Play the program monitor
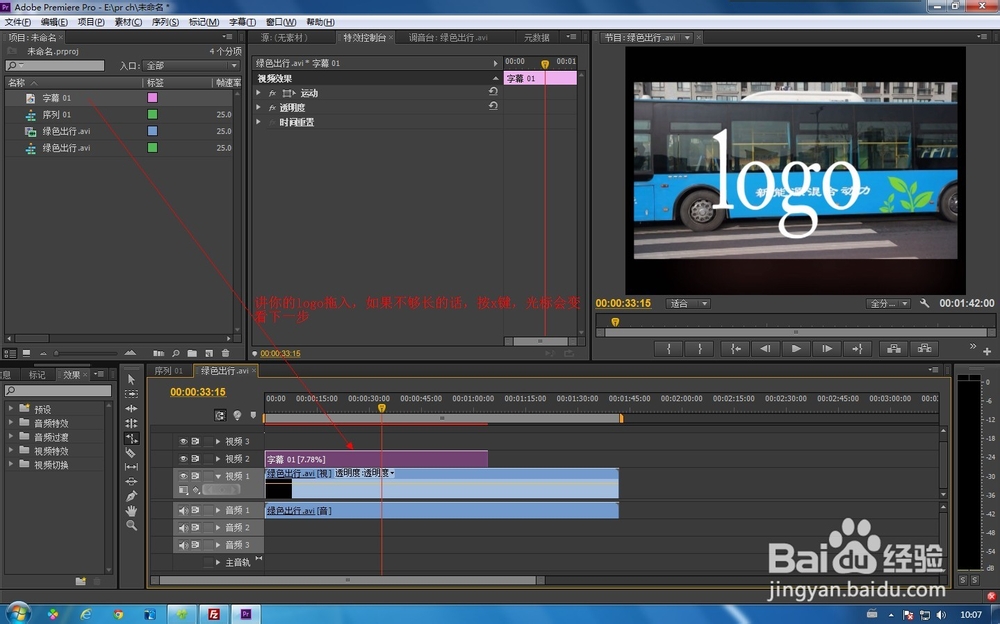 (796, 348)
